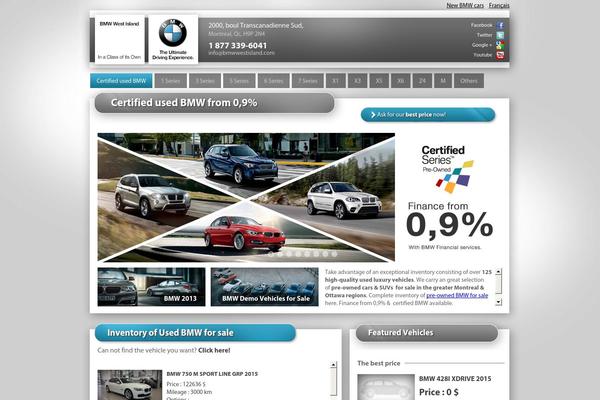Open BMW Demo Vehicles for Sale banner

tap(264, 287)
